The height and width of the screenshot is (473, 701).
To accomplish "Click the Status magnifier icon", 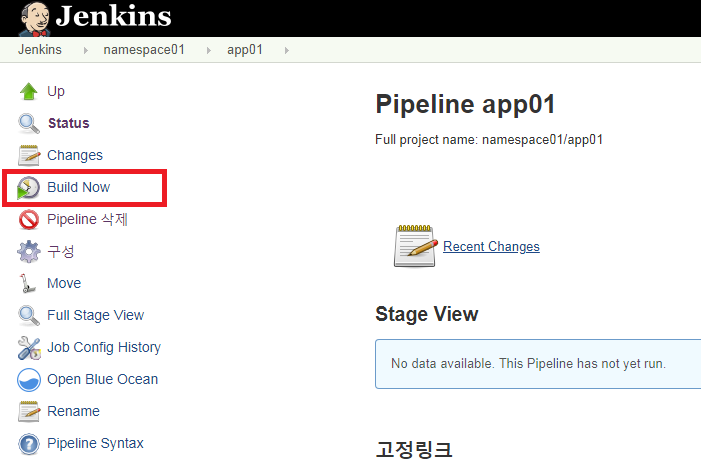I will (x=29, y=123).
